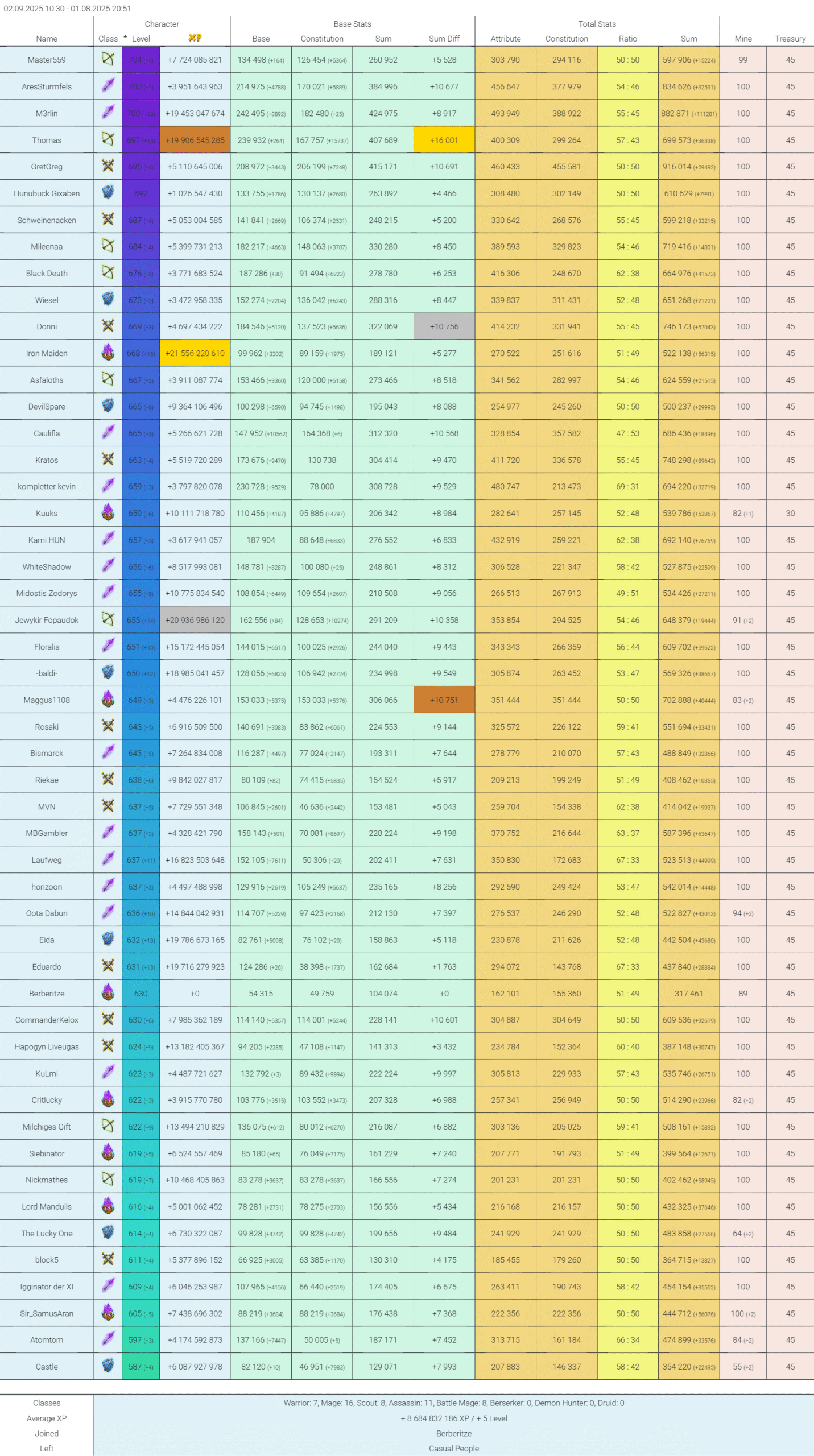This screenshot has width=814, height=1456.
Task: Click Berberitze in the Joined summary row
Action: click(x=453, y=1433)
